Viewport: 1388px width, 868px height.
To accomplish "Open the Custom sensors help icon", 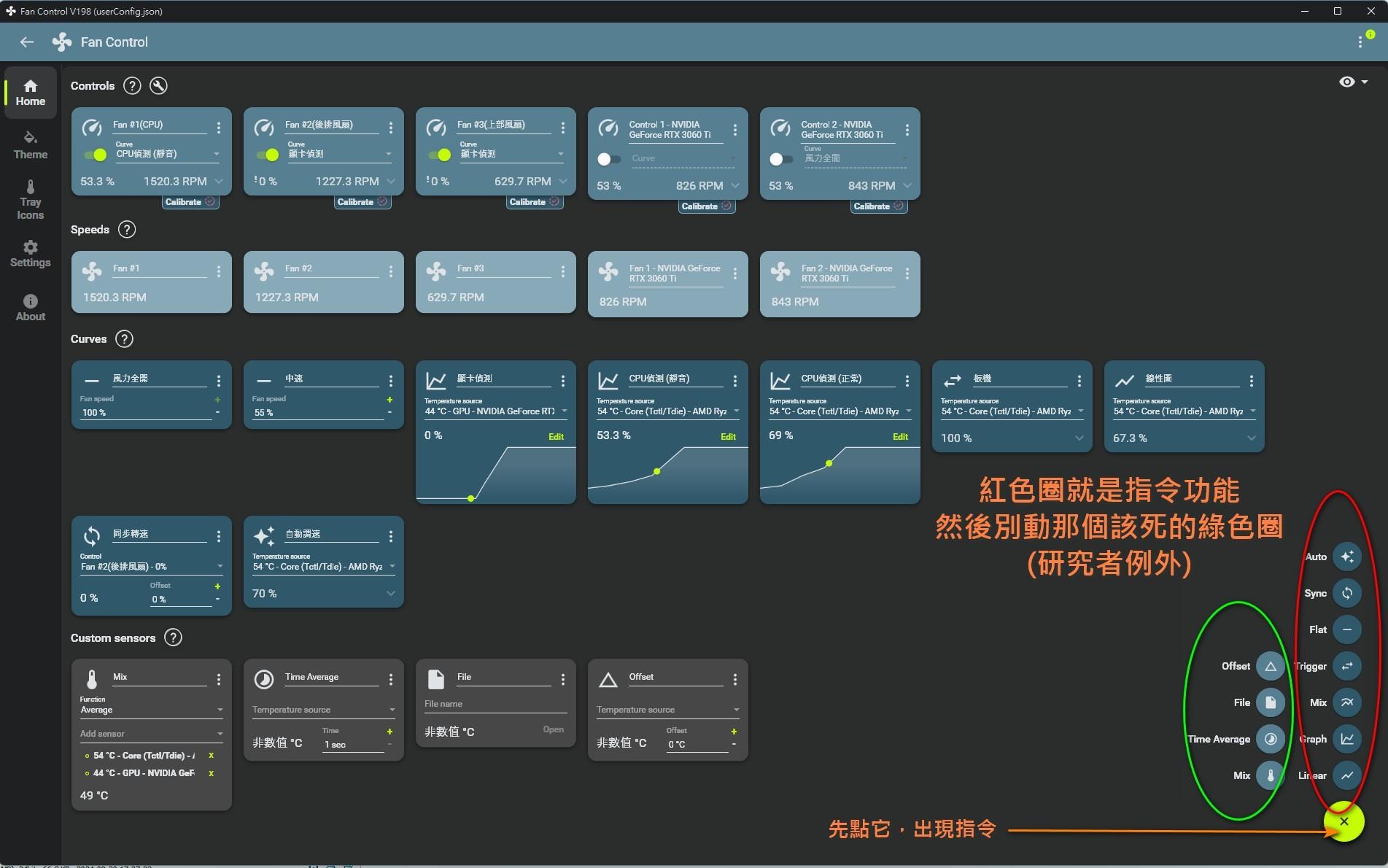I will (x=173, y=638).
